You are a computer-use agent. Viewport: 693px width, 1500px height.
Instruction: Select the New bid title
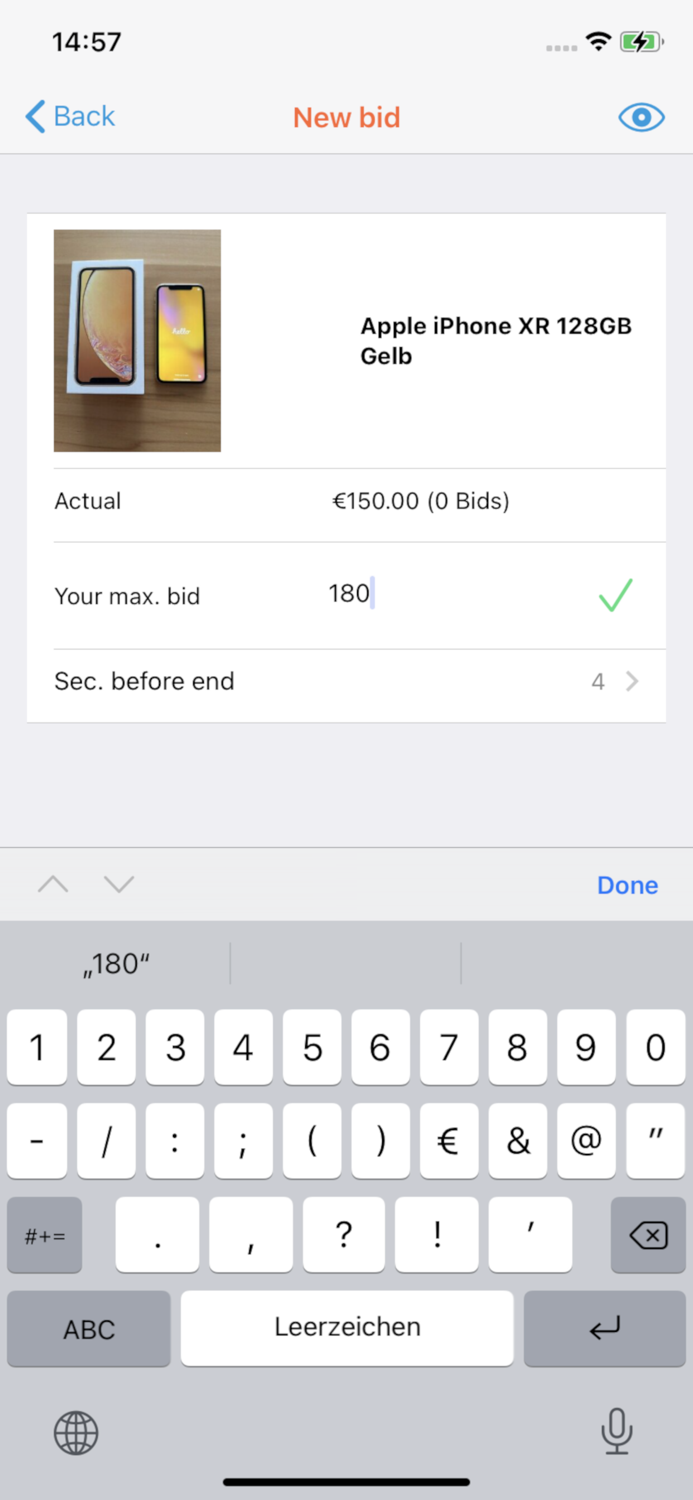[x=346, y=117]
